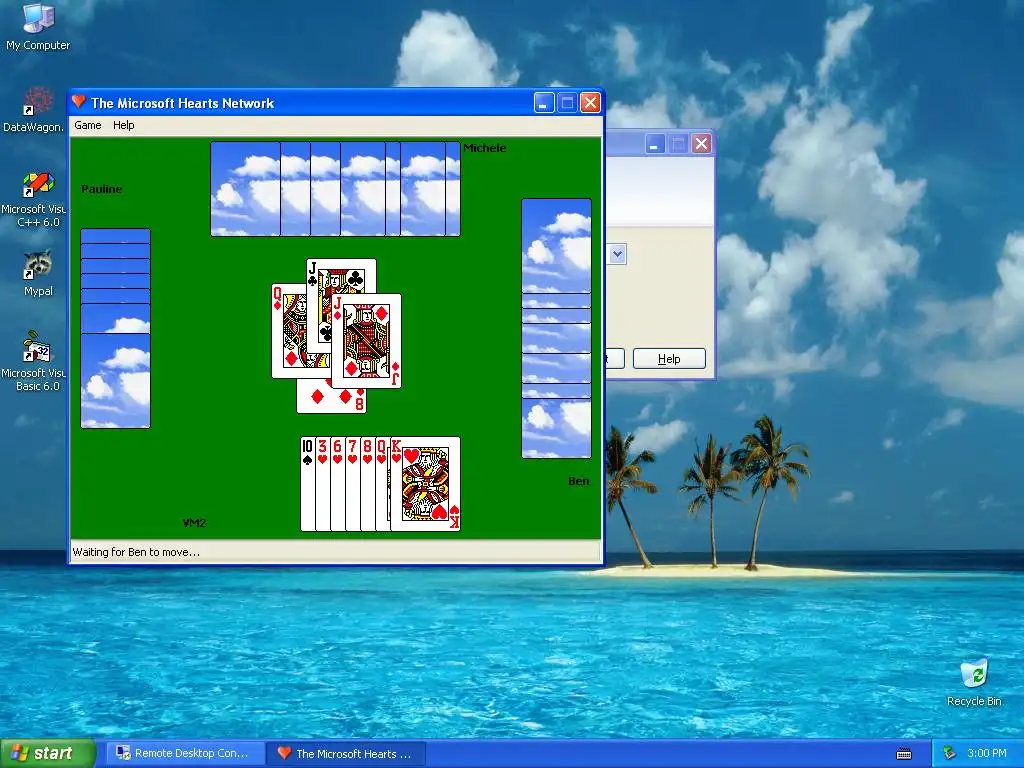The height and width of the screenshot is (768, 1024).
Task: Click the keyboard icon in the taskbar
Action: 904,754
